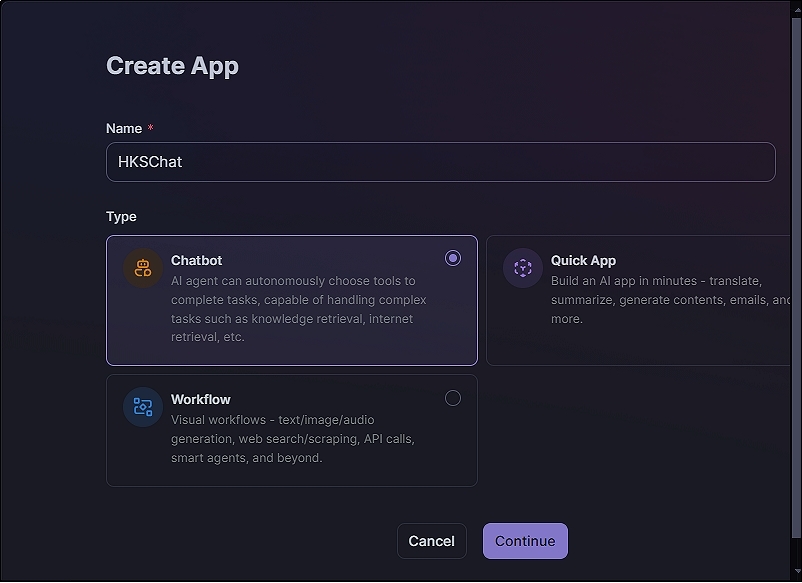Click the right scrollbar track
The width and height of the screenshot is (802, 583).
795,300
